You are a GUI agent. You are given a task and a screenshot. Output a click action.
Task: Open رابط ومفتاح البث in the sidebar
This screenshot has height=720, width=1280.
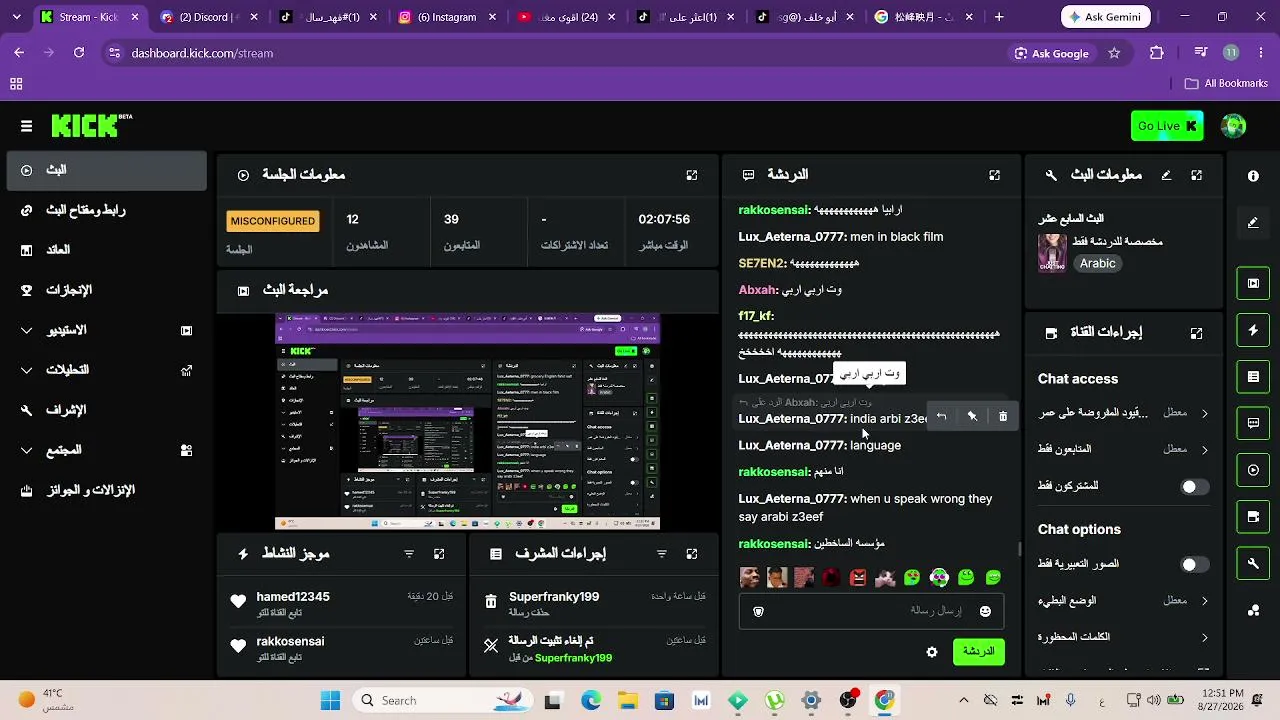tap(107, 210)
